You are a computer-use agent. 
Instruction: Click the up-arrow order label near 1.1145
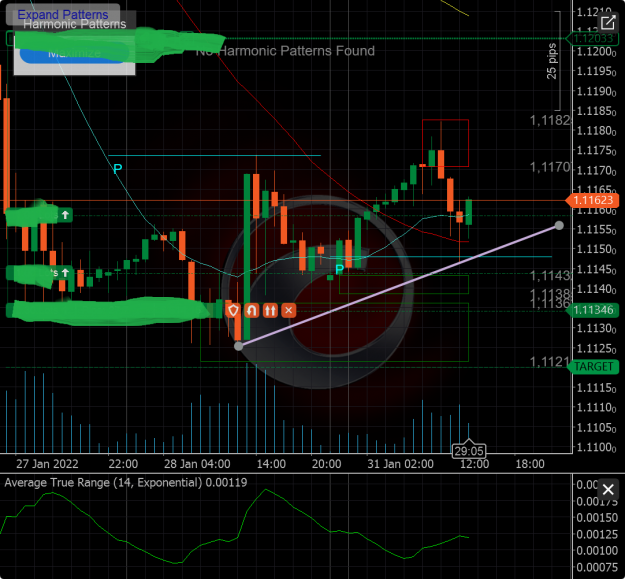click(x=65, y=273)
